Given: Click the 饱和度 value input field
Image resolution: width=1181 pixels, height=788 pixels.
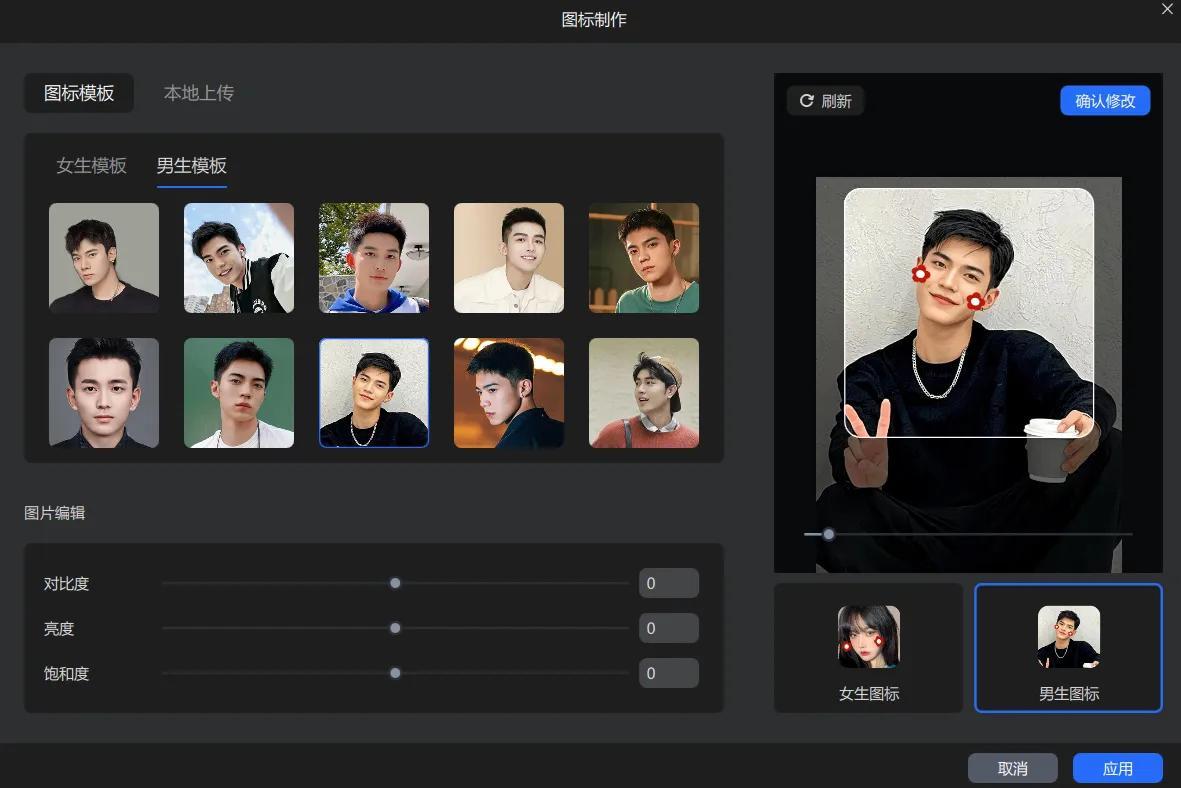Looking at the screenshot, I should pos(668,673).
